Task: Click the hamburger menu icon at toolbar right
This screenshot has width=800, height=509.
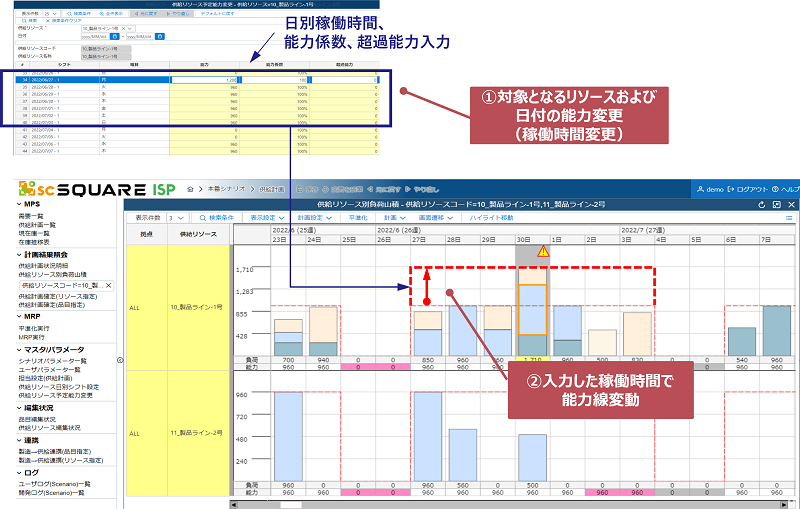Action: [789, 216]
